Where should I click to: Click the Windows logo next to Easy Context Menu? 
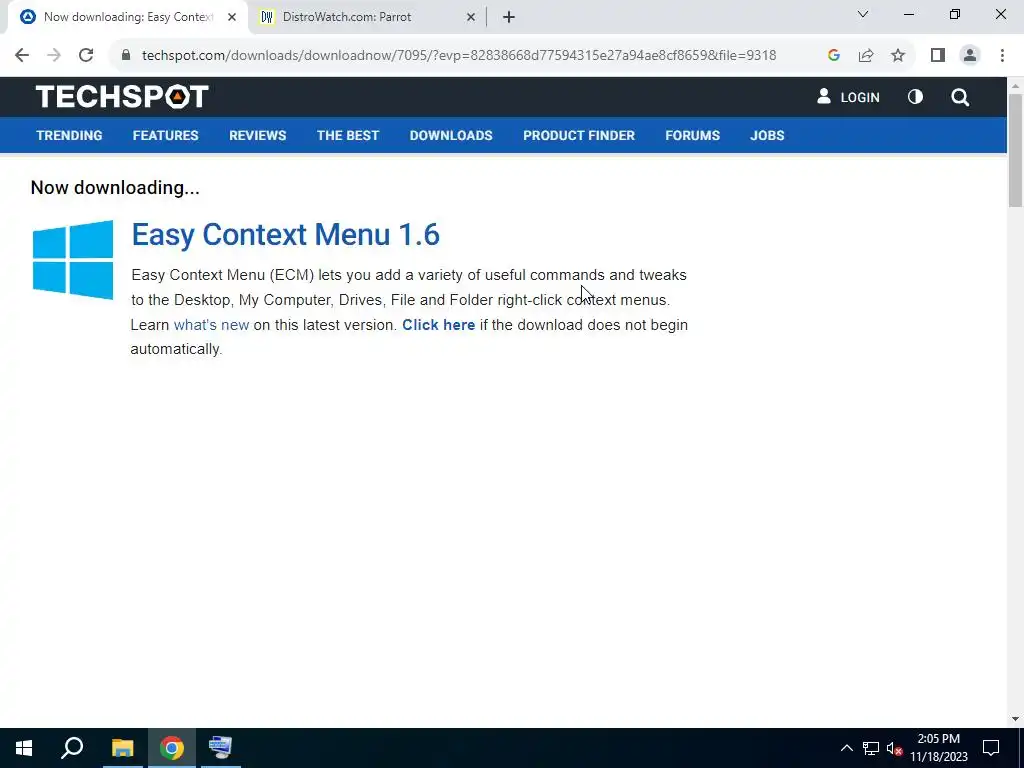[72, 260]
